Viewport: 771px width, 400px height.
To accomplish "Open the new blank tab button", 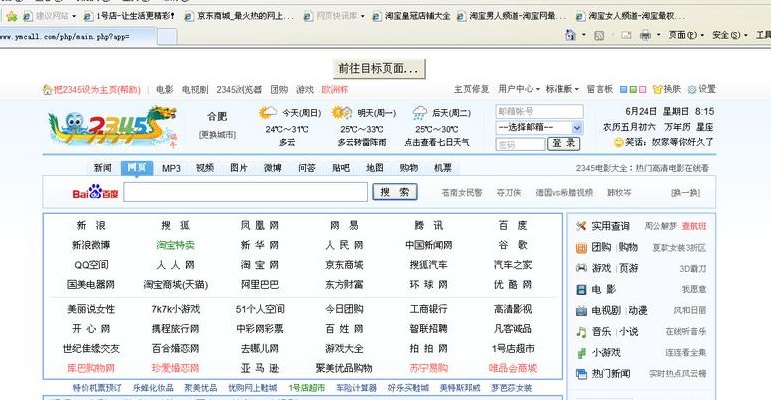I will click(167, 36).
